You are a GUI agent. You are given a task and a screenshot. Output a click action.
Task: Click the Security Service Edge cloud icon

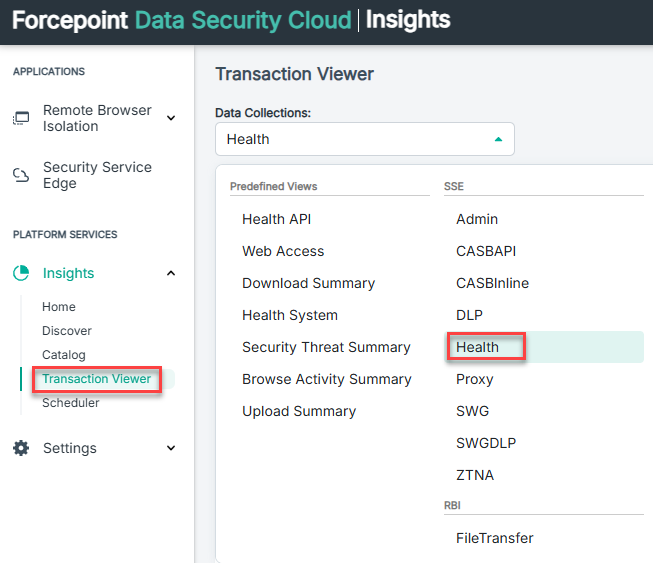pyautogui.click(x=21, y=176)
